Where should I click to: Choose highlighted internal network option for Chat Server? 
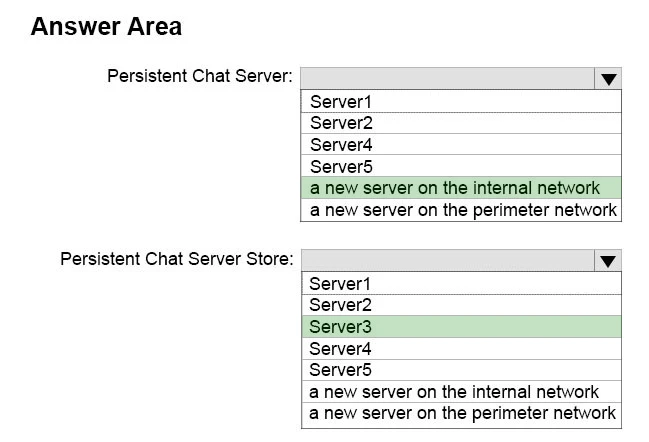[460, 188]
